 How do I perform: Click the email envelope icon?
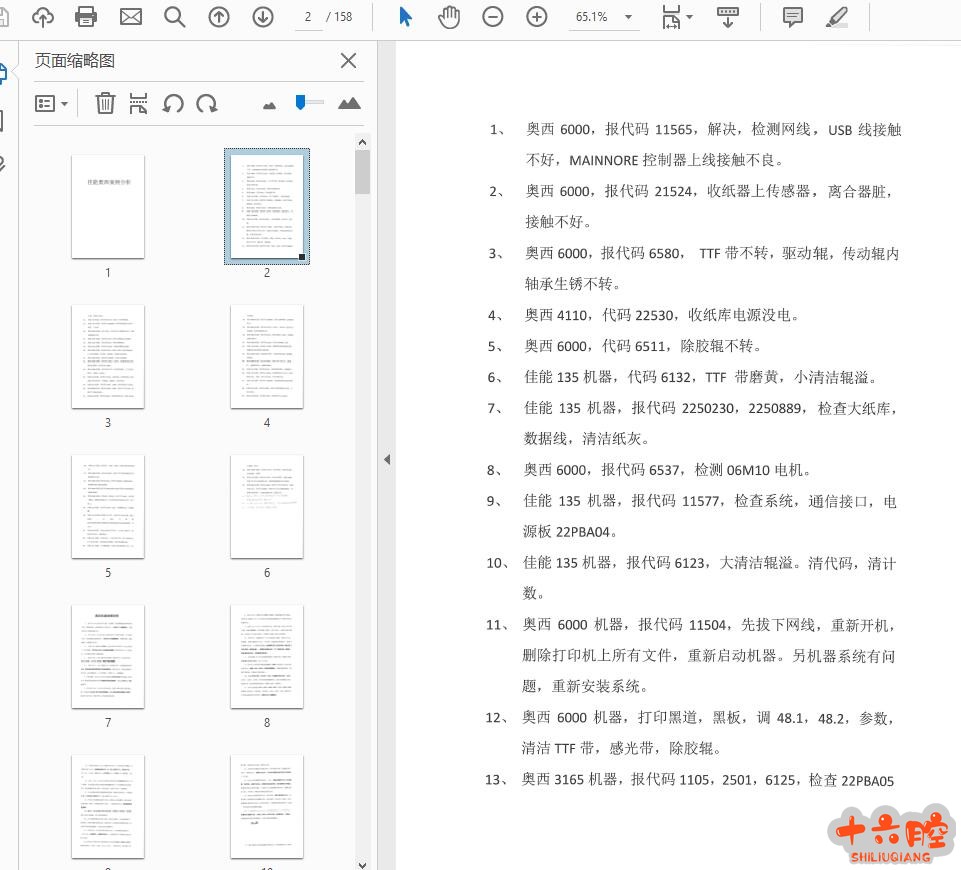(131, 17)
